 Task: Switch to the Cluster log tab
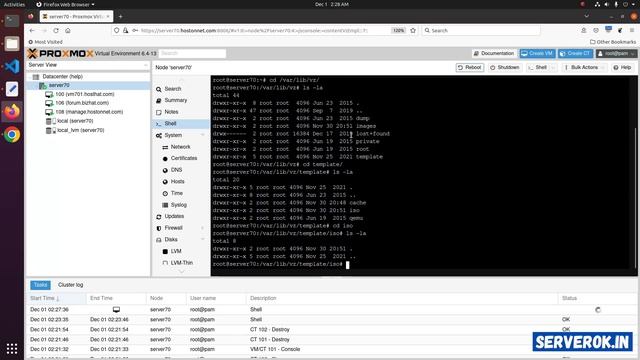click(x=70, y=285)
